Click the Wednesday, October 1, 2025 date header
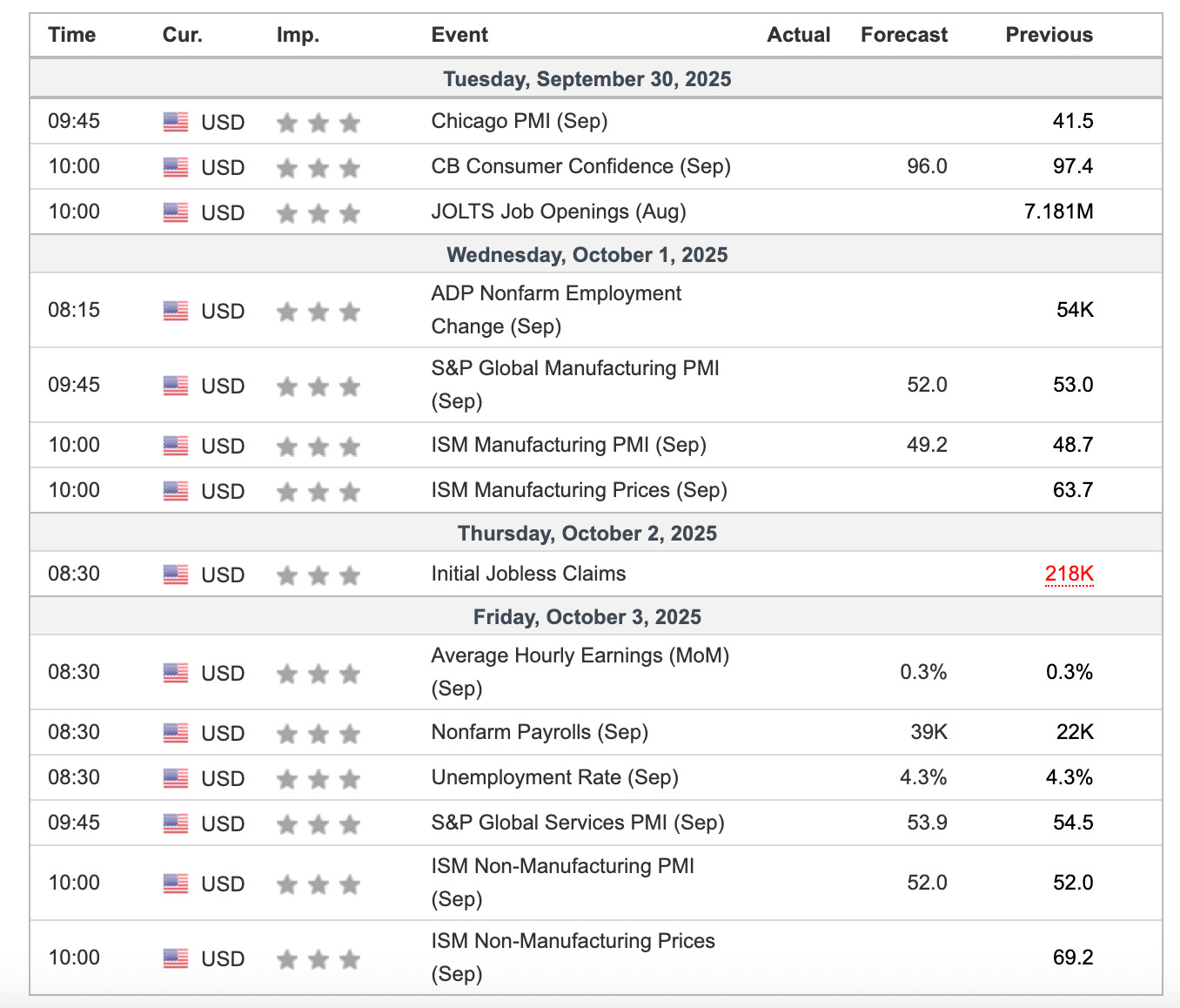The height and width of the screenshot is (1008, 1180). coord(587,255)
